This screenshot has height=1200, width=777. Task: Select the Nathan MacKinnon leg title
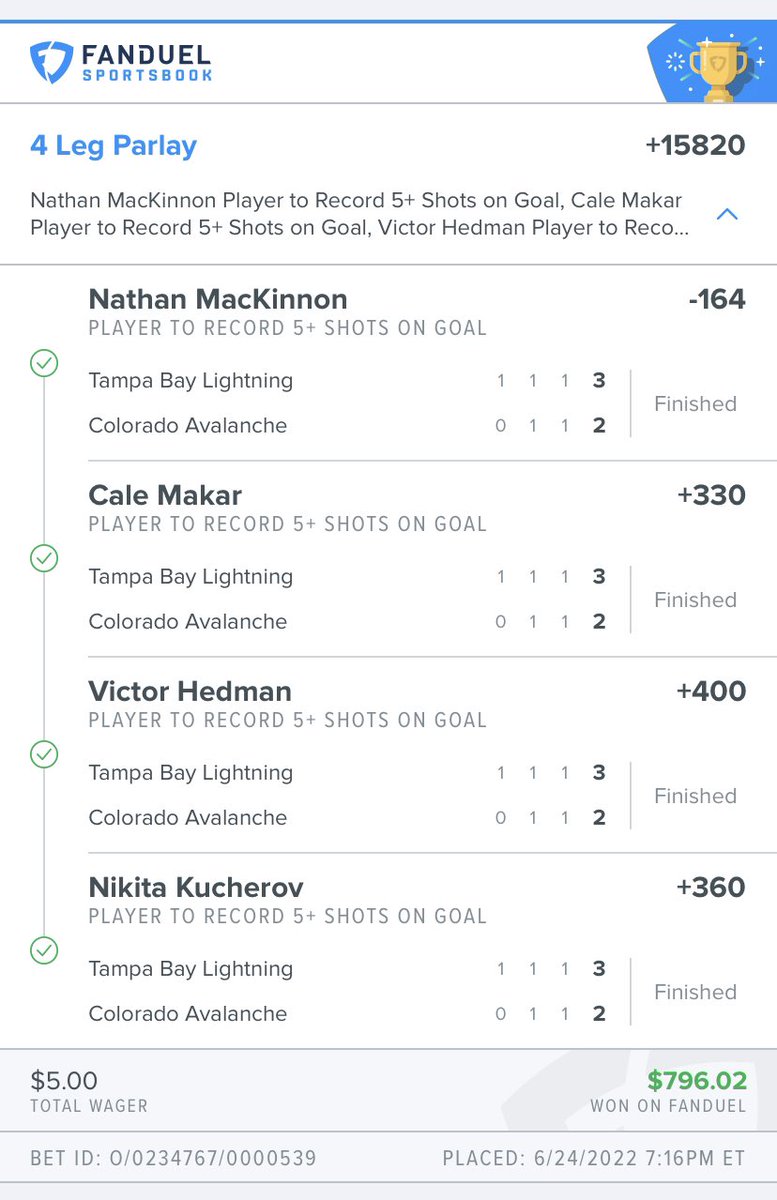point(218,299)
